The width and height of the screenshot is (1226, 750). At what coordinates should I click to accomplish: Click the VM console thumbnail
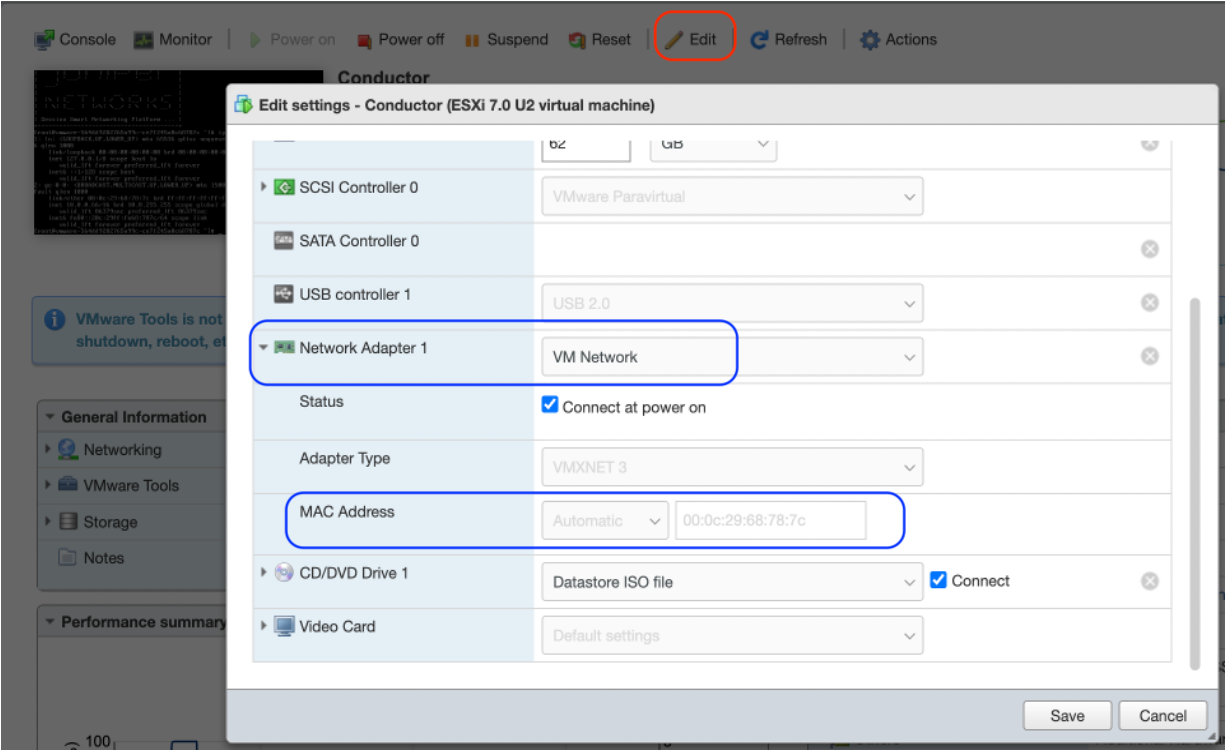[x=178, y=152]
